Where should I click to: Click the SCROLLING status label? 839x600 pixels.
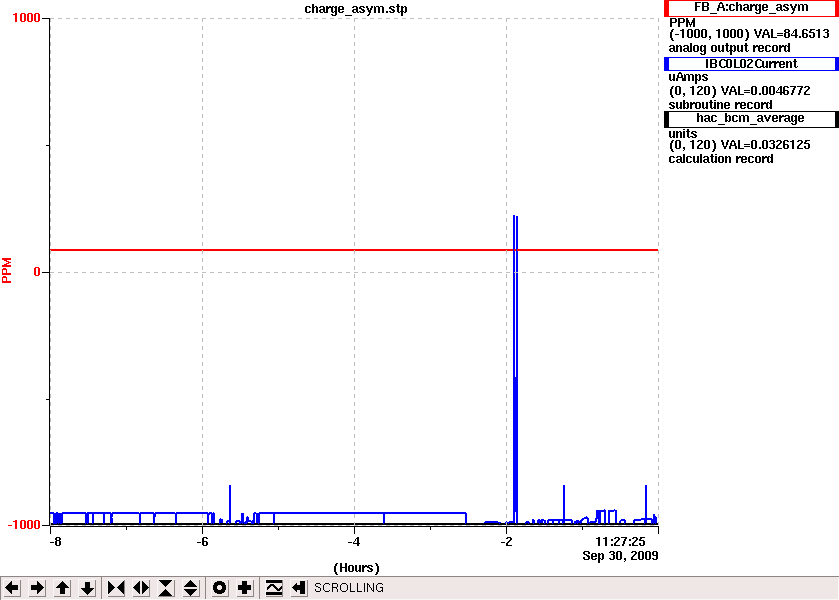pos(349,588)
